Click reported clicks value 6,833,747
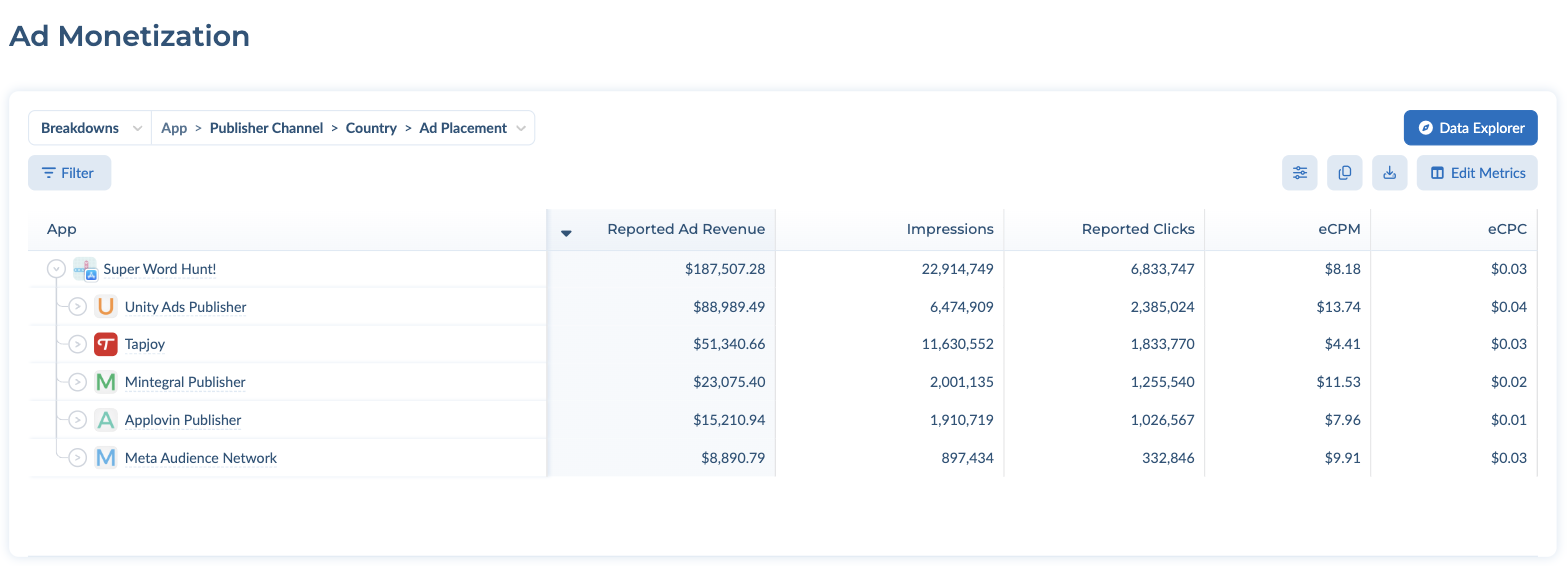The image size is (1567, 566). 1162,269
